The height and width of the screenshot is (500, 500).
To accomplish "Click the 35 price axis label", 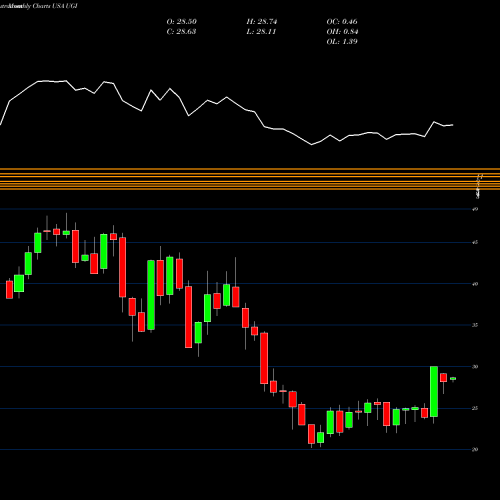I will [x=475, y=325].
